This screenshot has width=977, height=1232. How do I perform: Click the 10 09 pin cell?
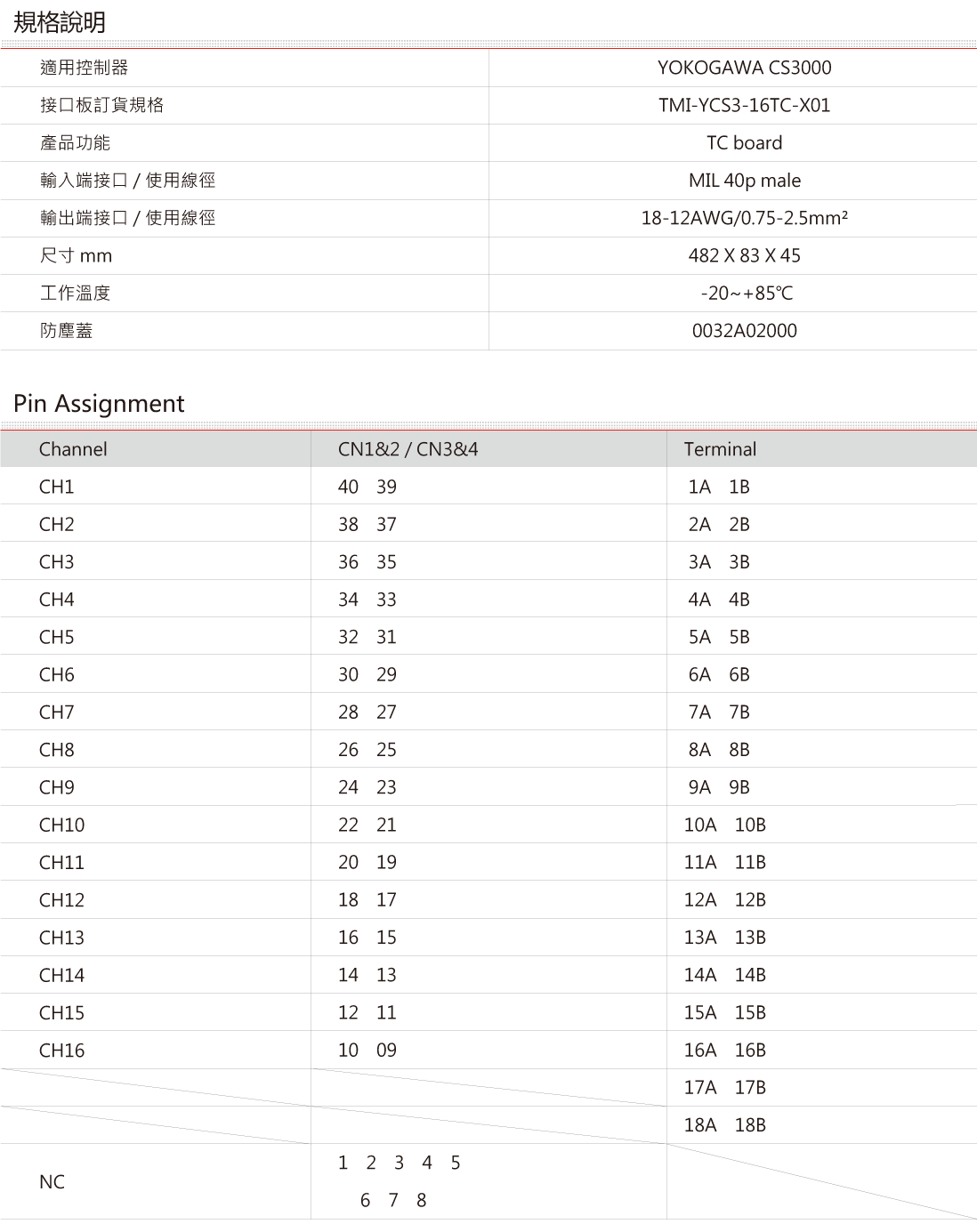coord(367,1051)
